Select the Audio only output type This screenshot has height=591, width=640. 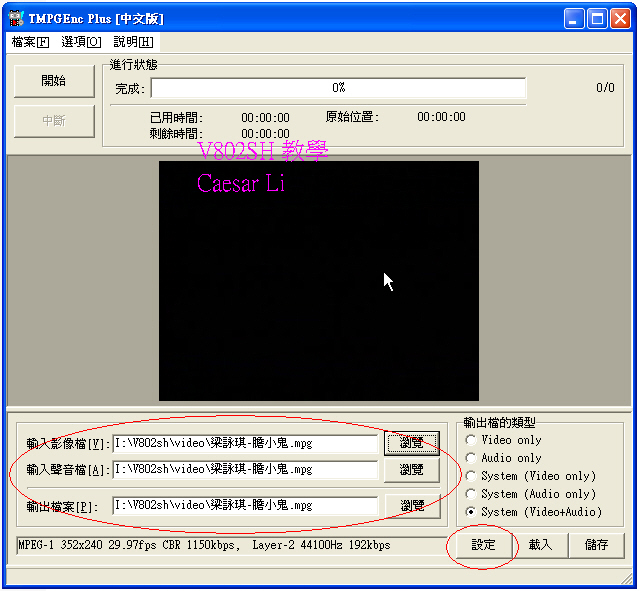[x=471, y=458]
